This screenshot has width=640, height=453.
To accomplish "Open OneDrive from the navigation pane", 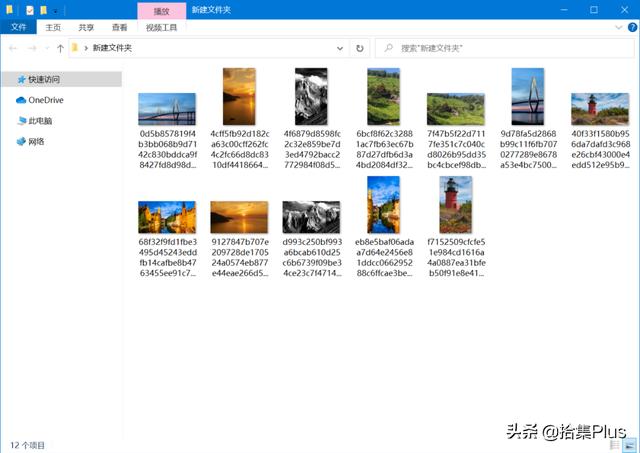I will [44, 100].
